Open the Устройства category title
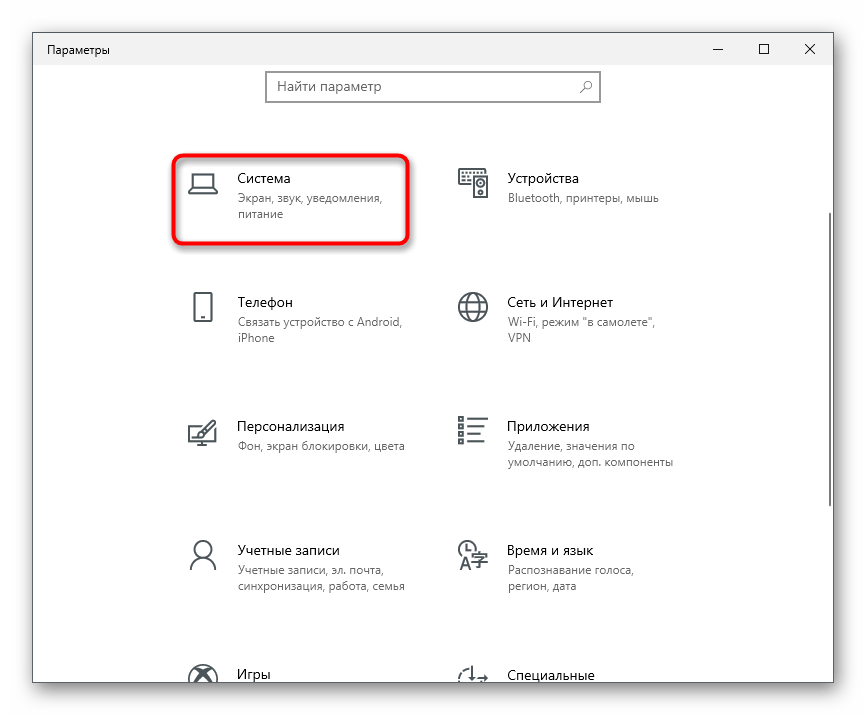 pyautogui.click(x=543, y=179)
